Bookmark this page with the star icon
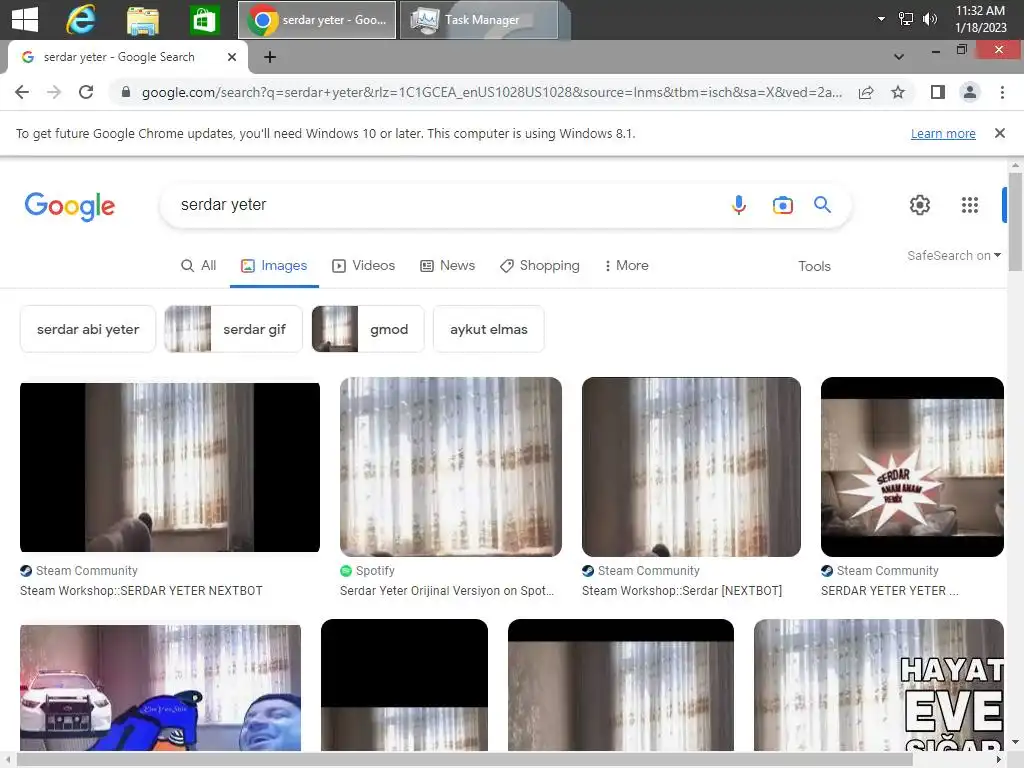The width and height of the screenshot is (1024, 768). 898,92
